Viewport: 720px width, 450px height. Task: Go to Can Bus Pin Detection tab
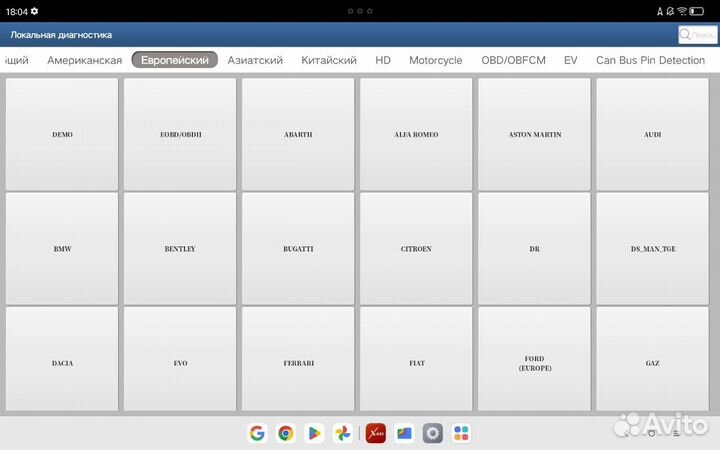(x=650, y=60)
